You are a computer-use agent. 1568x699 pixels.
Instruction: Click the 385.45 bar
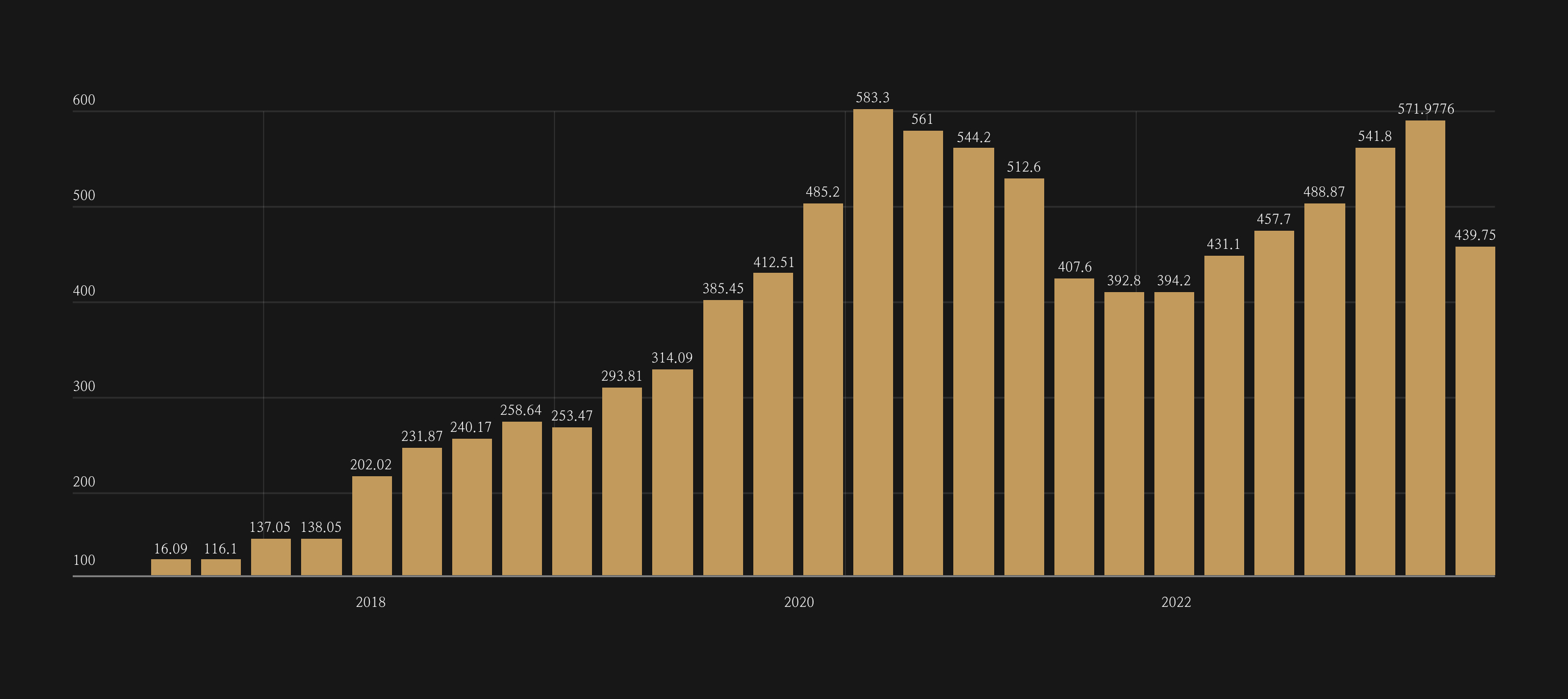723,438
